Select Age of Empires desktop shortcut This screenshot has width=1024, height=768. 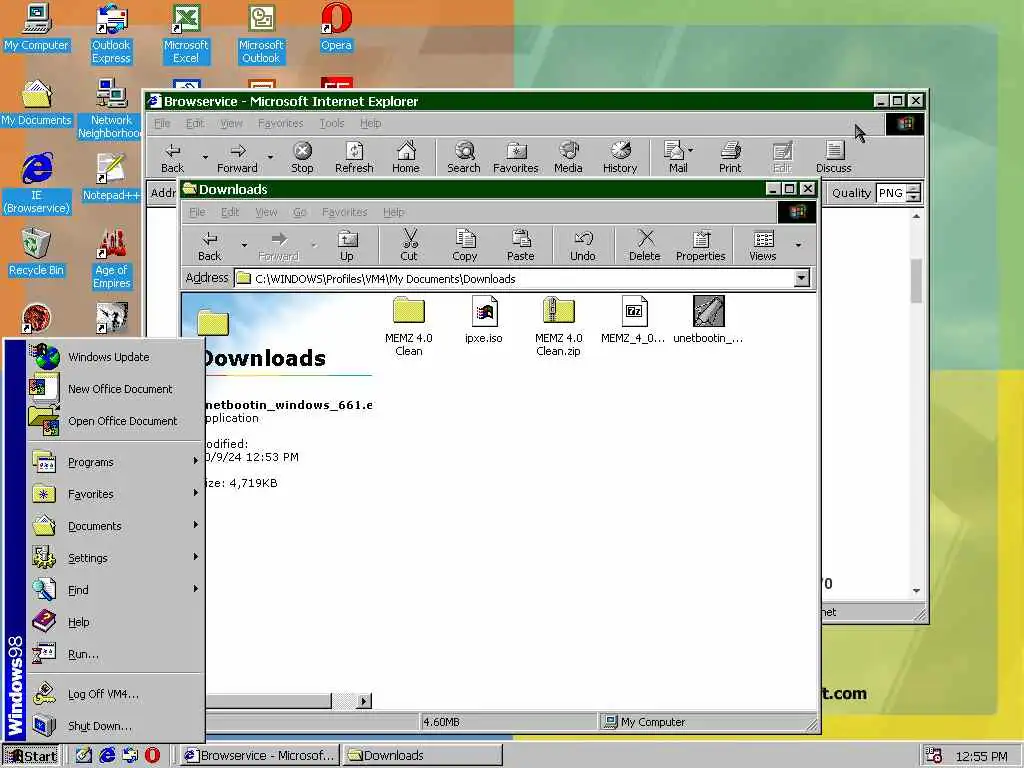pos(112,259)
